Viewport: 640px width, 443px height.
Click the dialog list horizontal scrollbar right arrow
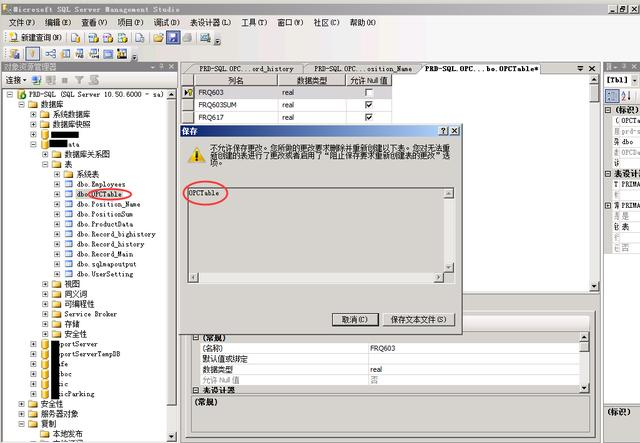[438, 277]
